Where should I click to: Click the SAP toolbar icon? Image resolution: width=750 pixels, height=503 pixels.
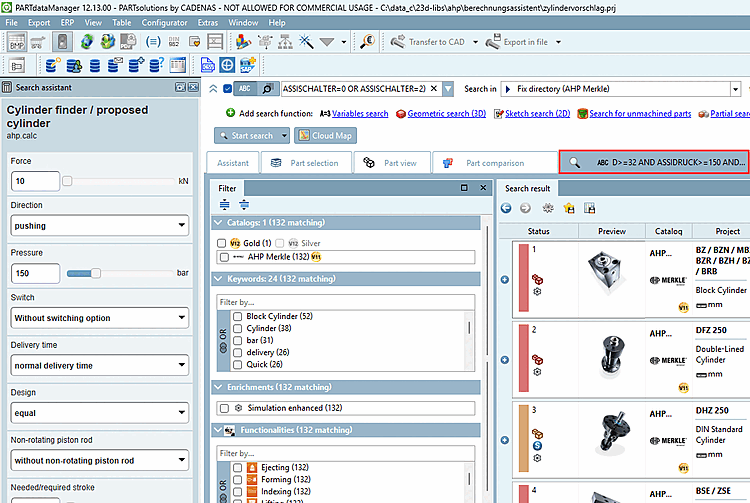pyautogui.click(x=247, y=65)
